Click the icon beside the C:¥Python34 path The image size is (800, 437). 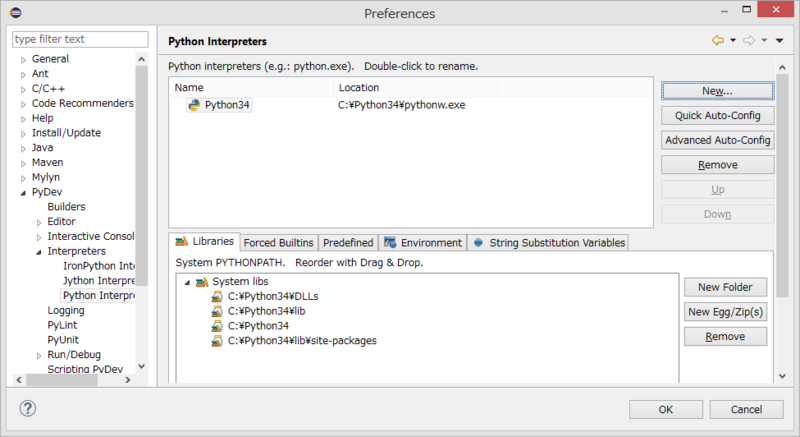click(217, 326)
